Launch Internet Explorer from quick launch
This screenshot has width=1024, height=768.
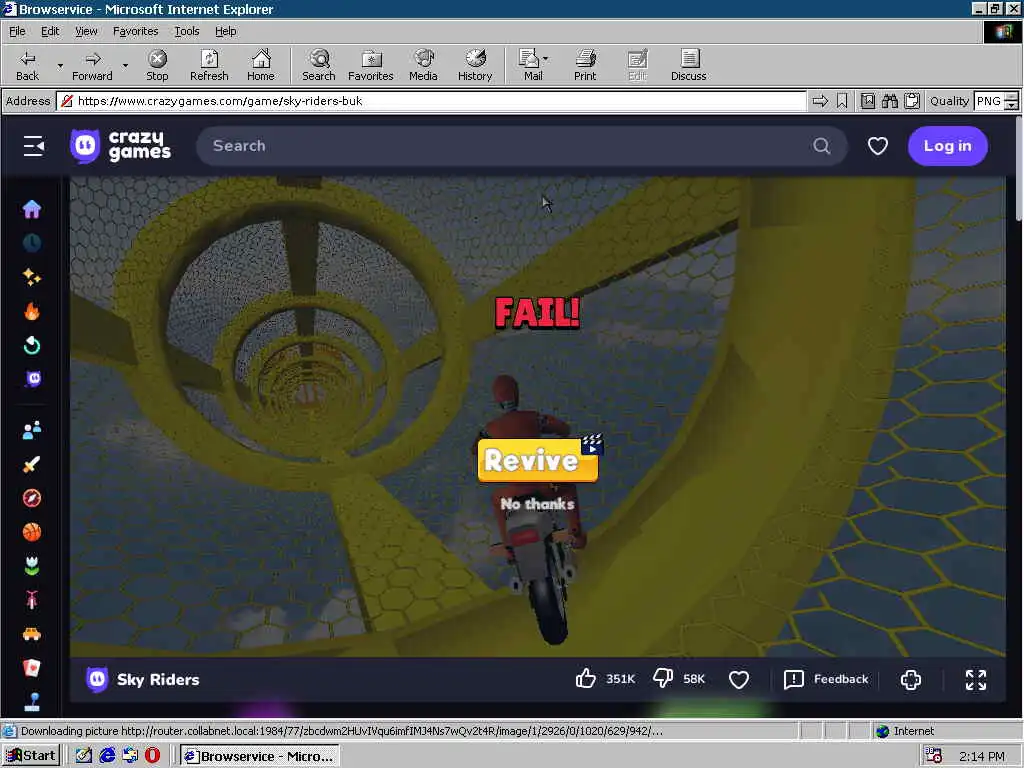[x=107, y=756]
